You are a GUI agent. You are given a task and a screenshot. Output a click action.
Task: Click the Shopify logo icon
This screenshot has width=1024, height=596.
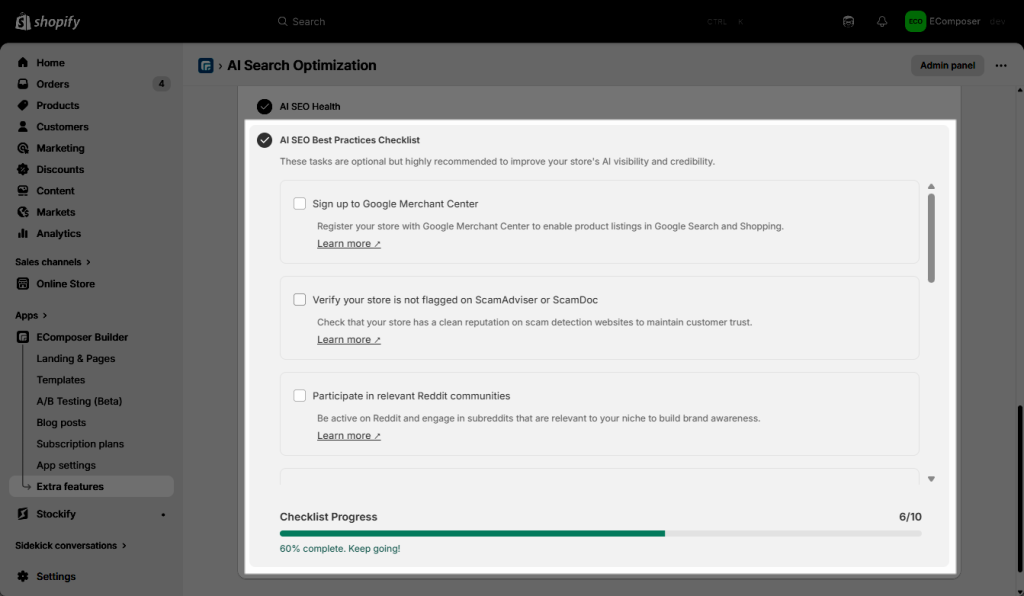(23, 21)
